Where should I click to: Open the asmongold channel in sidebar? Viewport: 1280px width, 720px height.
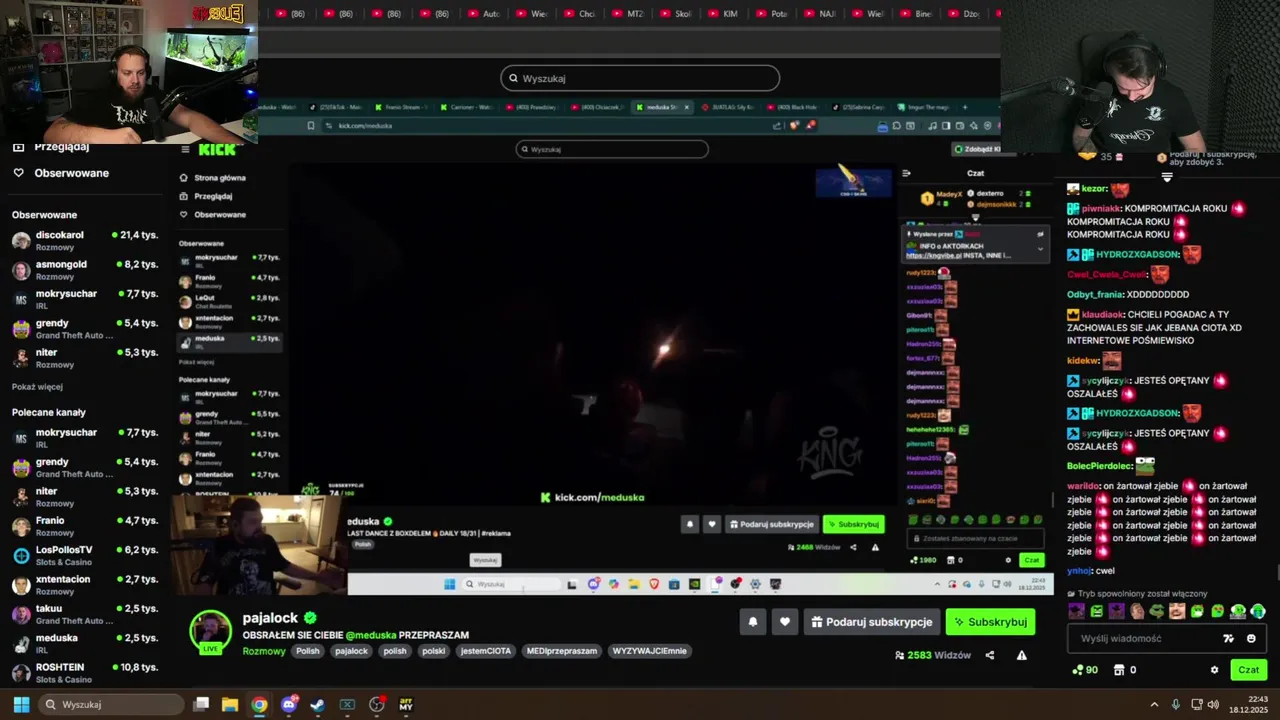pos(85,270)
